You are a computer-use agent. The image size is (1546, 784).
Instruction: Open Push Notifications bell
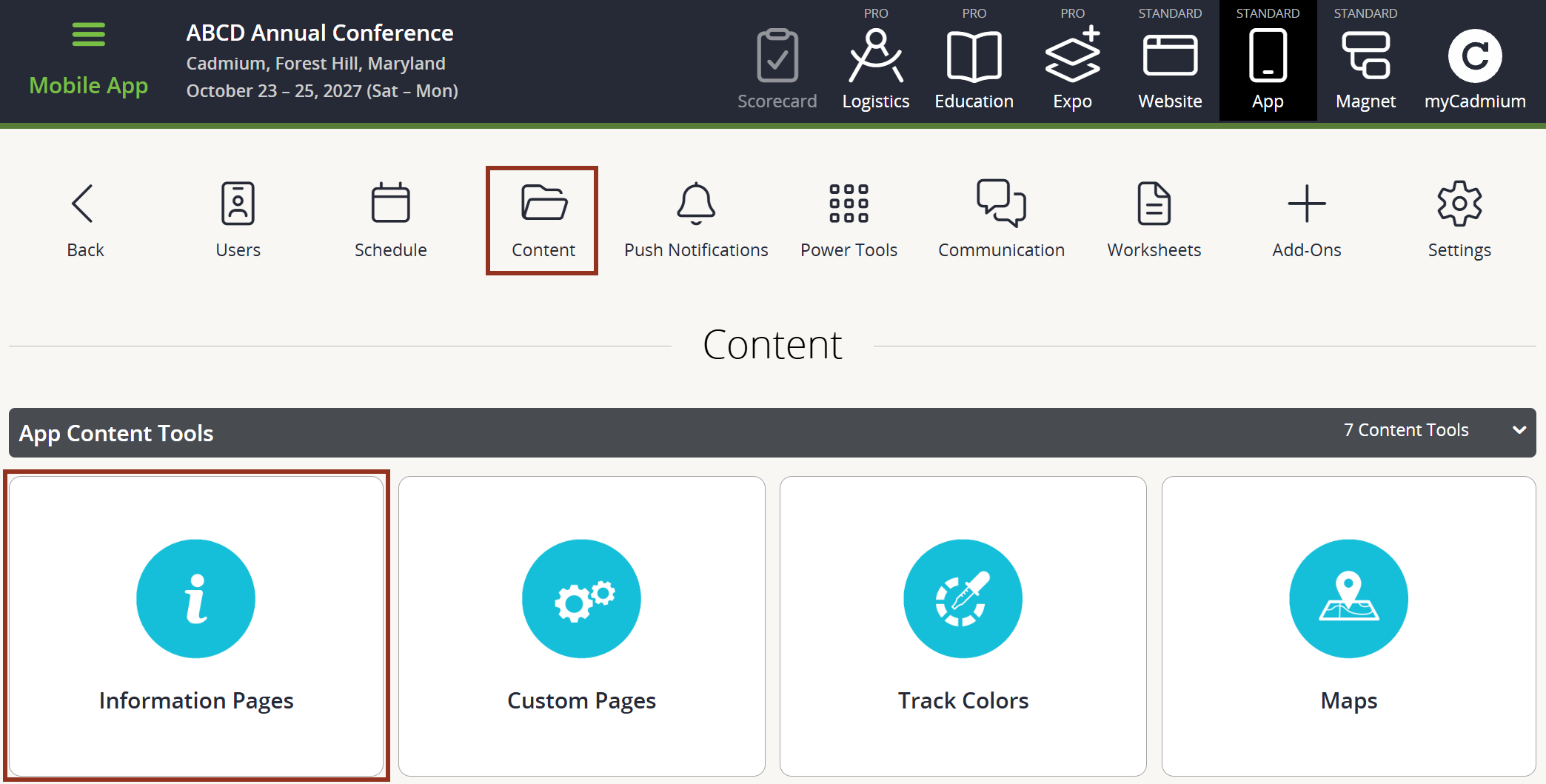pos(696,204)
